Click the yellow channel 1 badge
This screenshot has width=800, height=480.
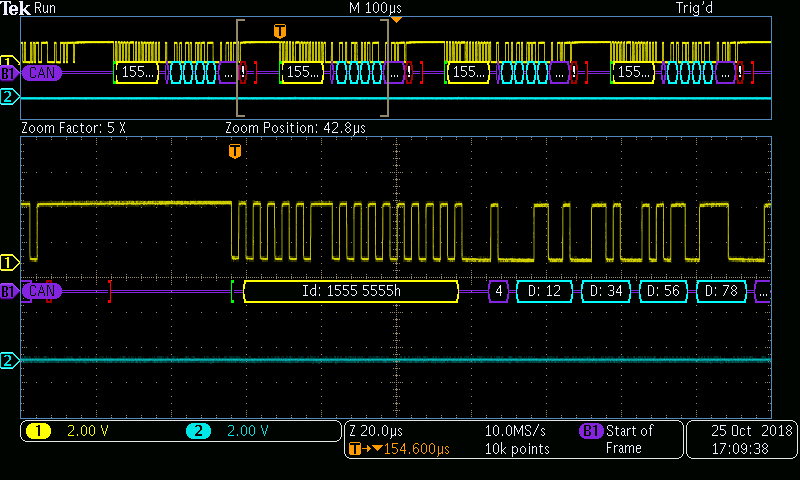click(x=39, y=431)
